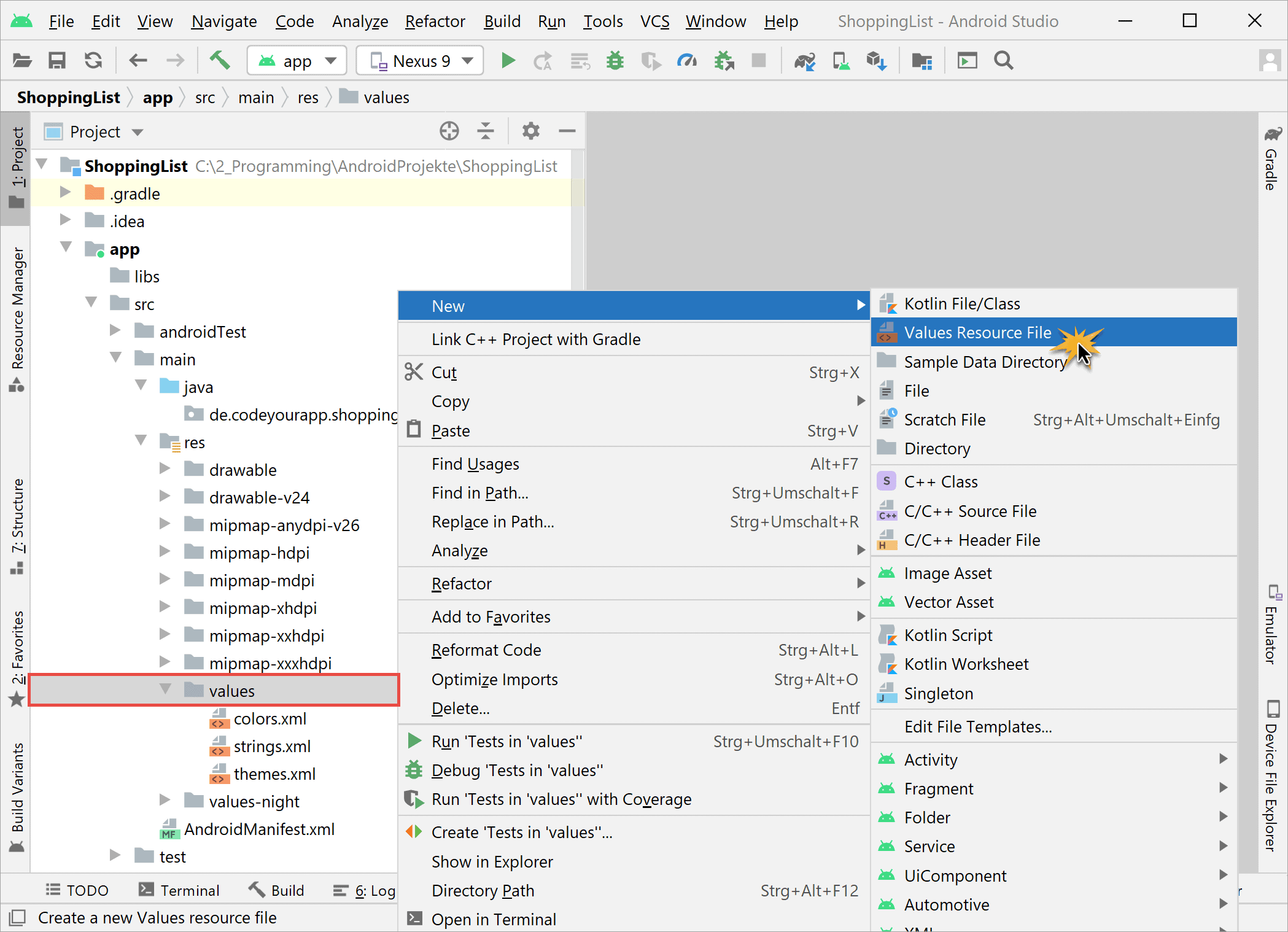Click the Search Everywhere magnifier icon
The image size is (1288, 932).
(x=1004, y=60)
